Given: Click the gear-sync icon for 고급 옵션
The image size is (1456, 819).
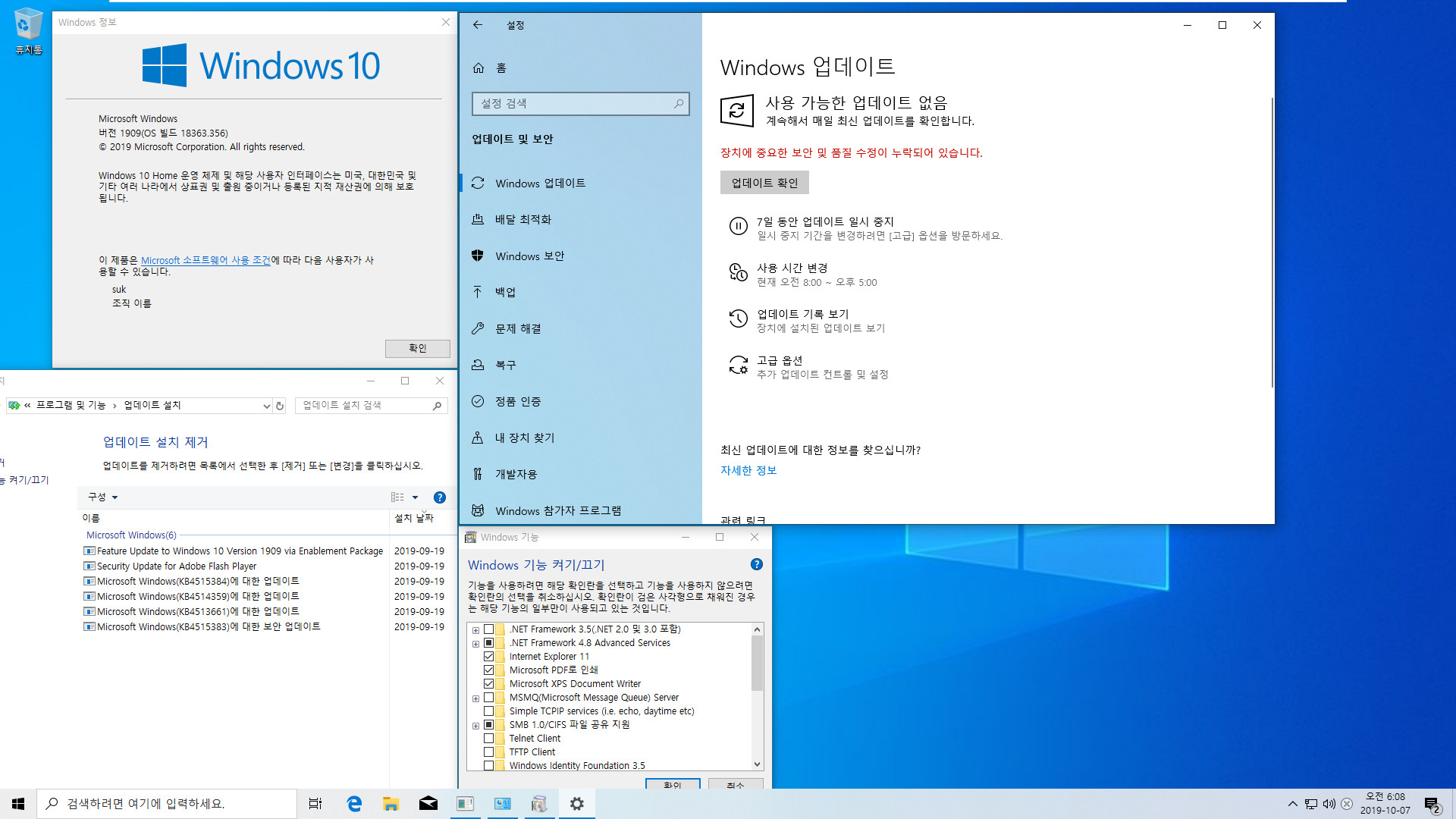Looking at the screenshot, I should pyautogui.click(x=738, y=365).
